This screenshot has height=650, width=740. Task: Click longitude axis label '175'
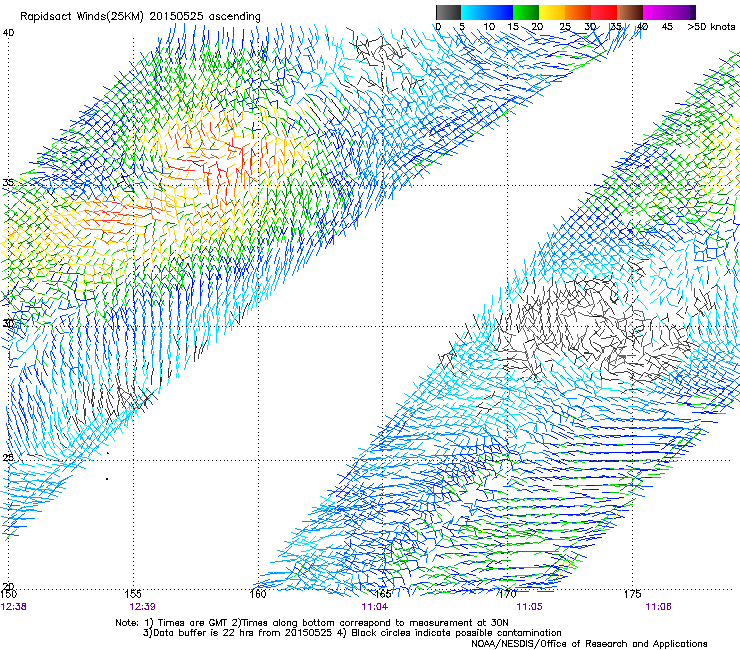pos(632,594)
